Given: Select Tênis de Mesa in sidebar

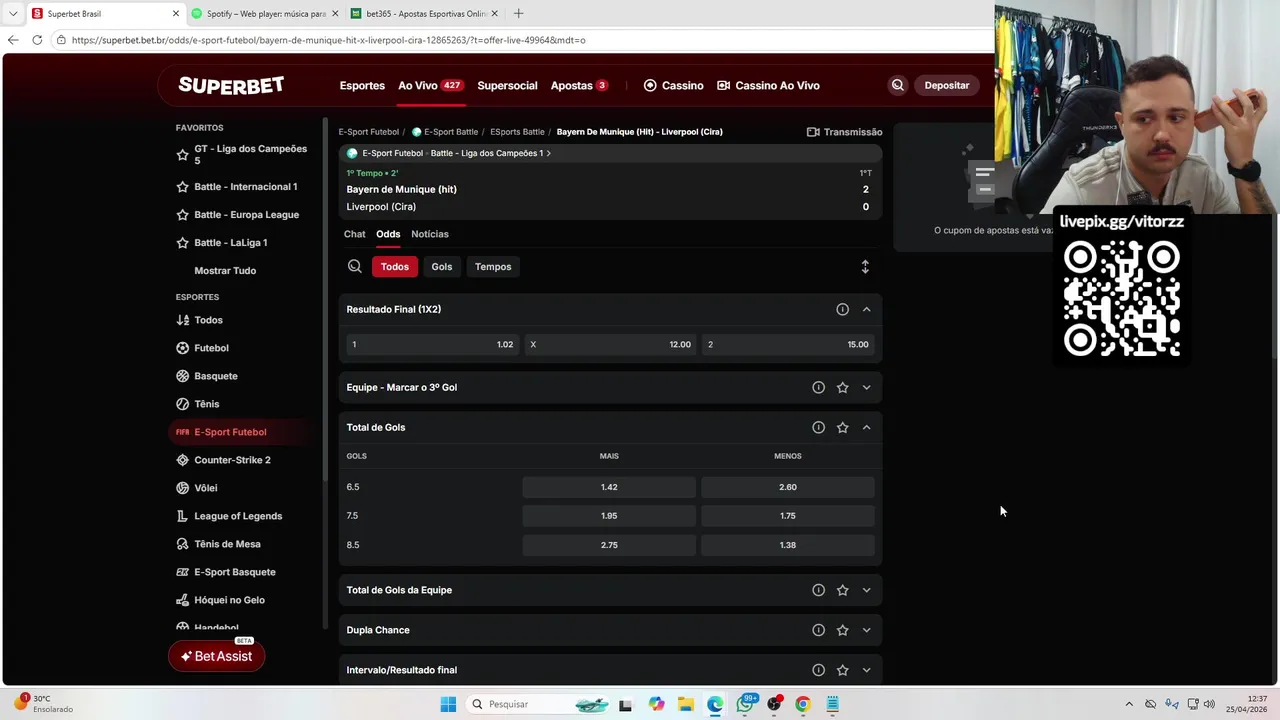Looking at the screenshot, I should pyautogui.click(x=227, y=544).
